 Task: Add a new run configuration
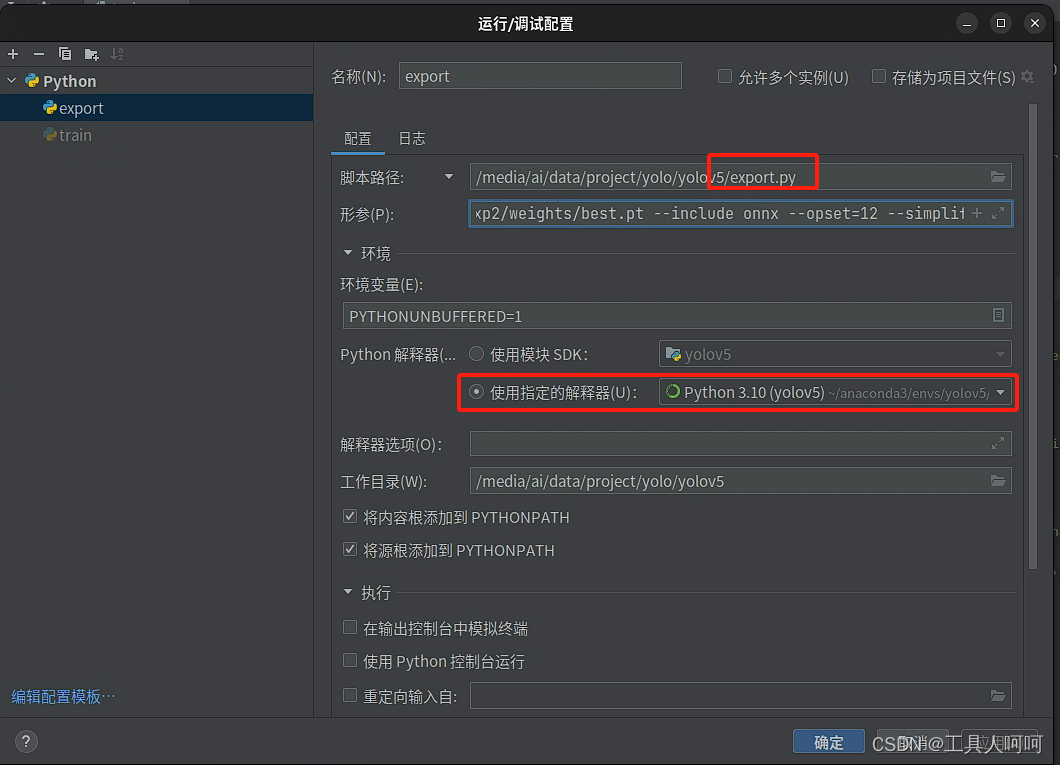coord(14,54)
